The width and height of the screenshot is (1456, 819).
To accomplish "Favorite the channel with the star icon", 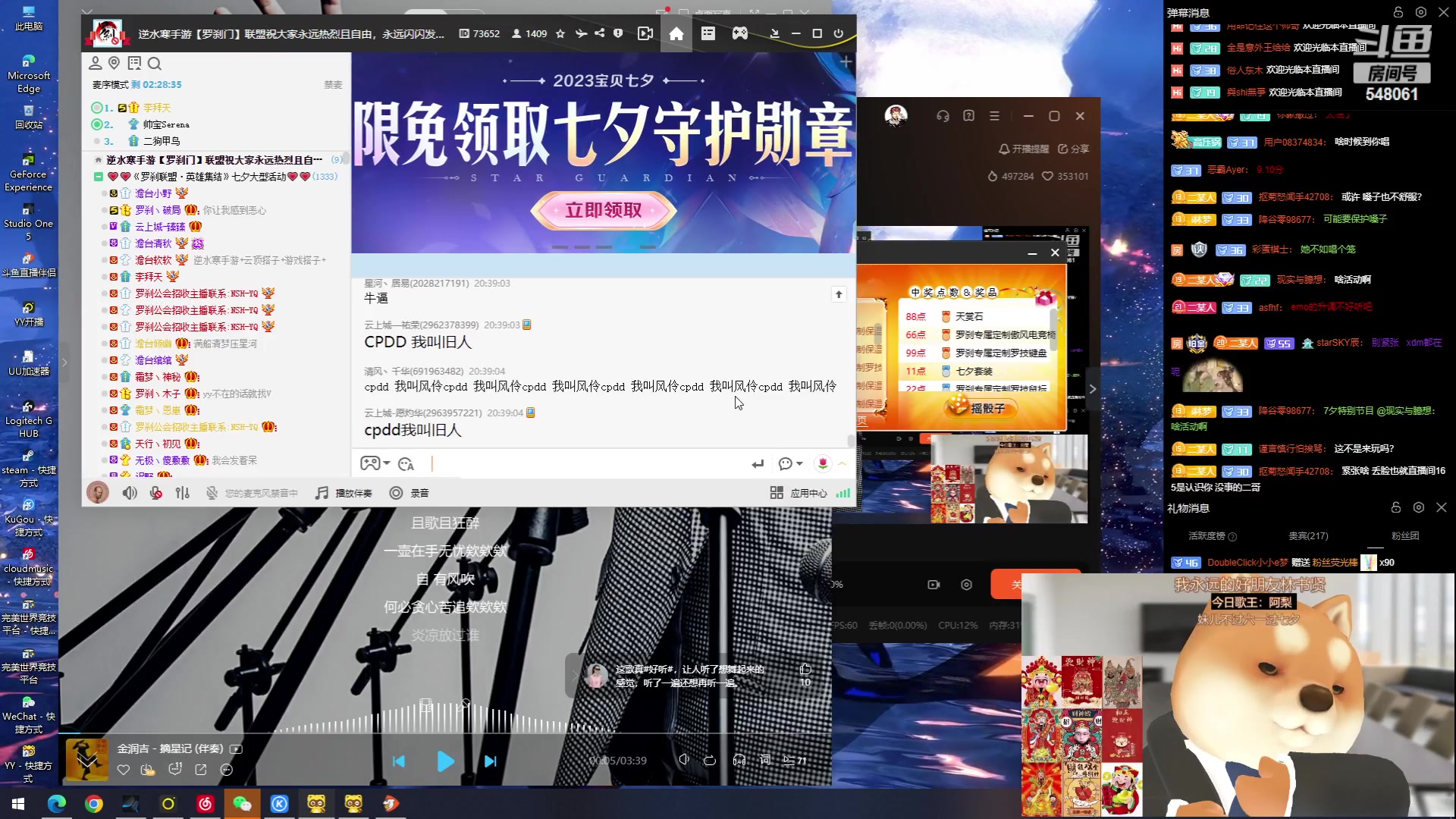I will (560, 33).
